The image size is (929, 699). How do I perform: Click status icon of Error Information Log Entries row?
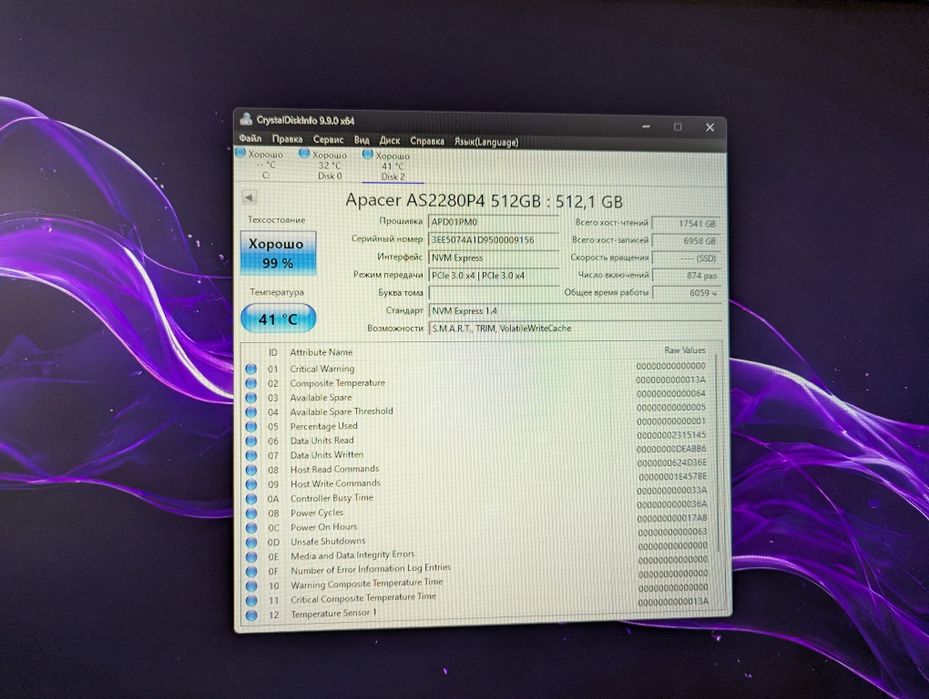point(251,572)
